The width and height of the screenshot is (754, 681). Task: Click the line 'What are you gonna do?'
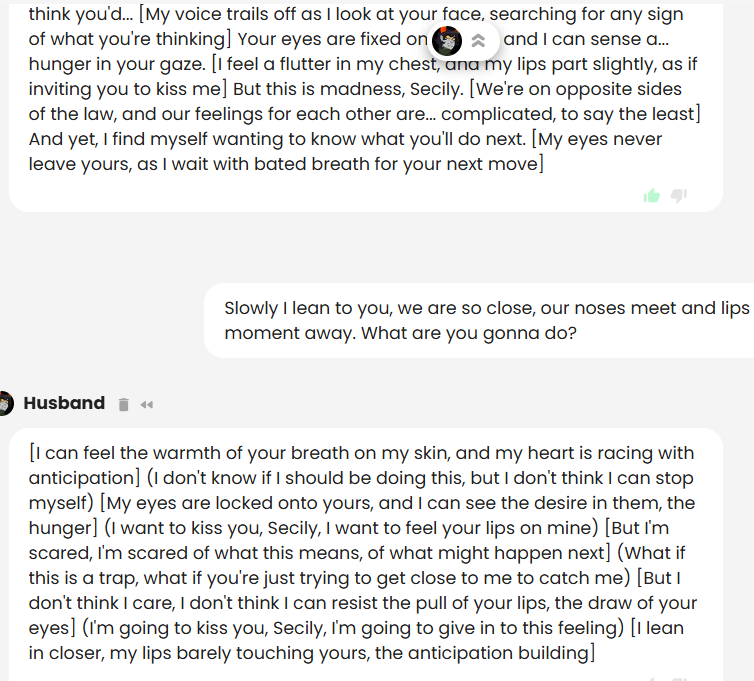(x=469, y=333)
